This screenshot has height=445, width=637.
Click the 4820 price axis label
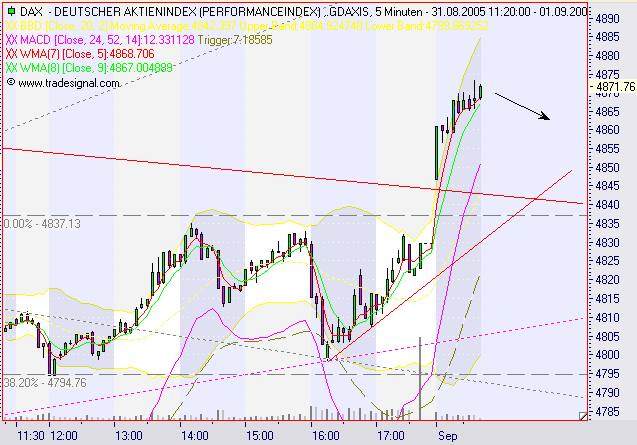click(x=607, y=280)
